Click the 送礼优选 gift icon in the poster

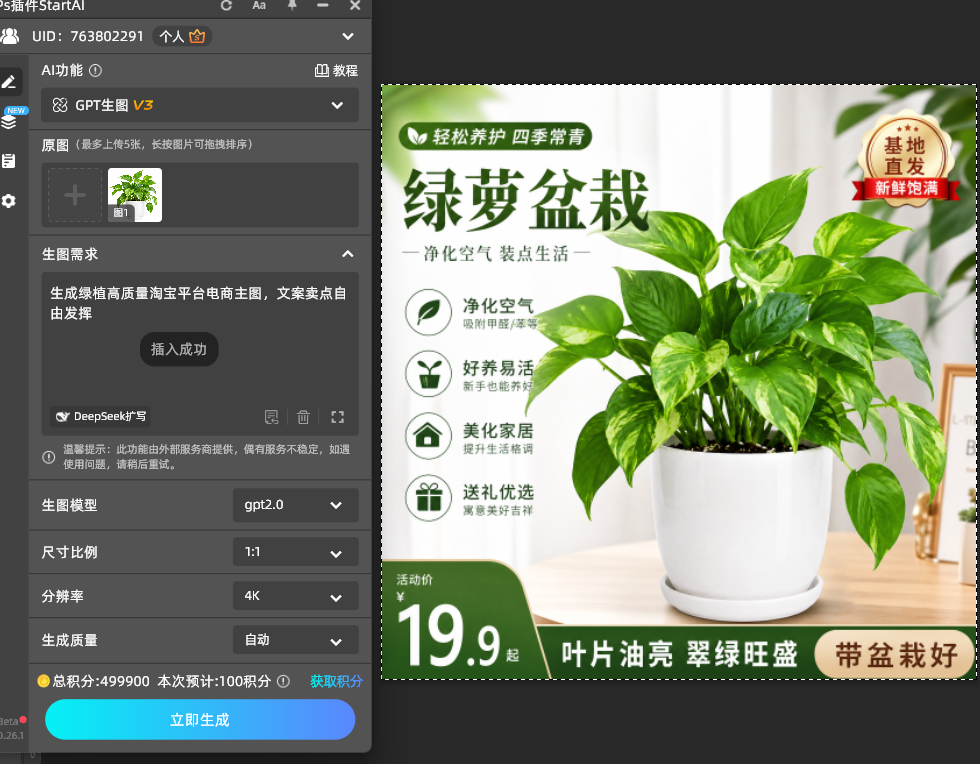pyautogui.click(x=428, y=498)
